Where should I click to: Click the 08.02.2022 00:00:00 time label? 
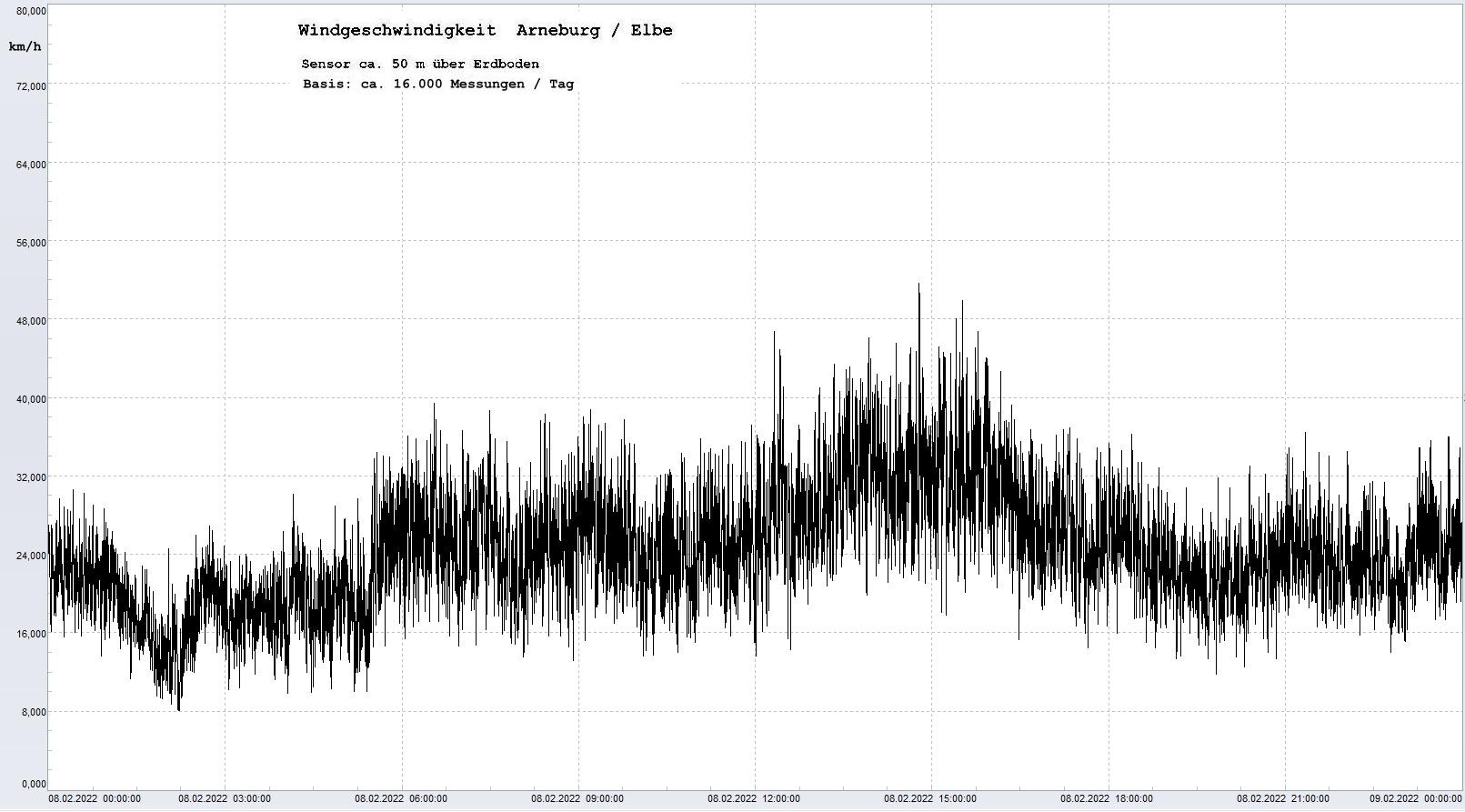(95, 799)
